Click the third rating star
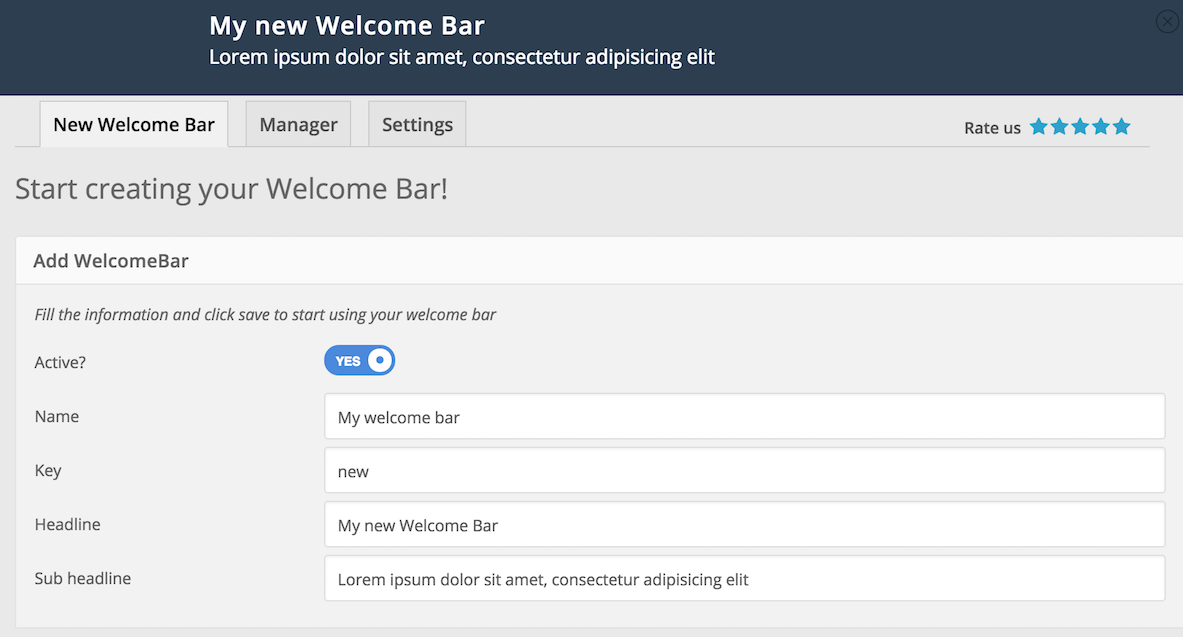This screenshot has width=1183, height=637. pyautogui.click(x=1080, y=127)
